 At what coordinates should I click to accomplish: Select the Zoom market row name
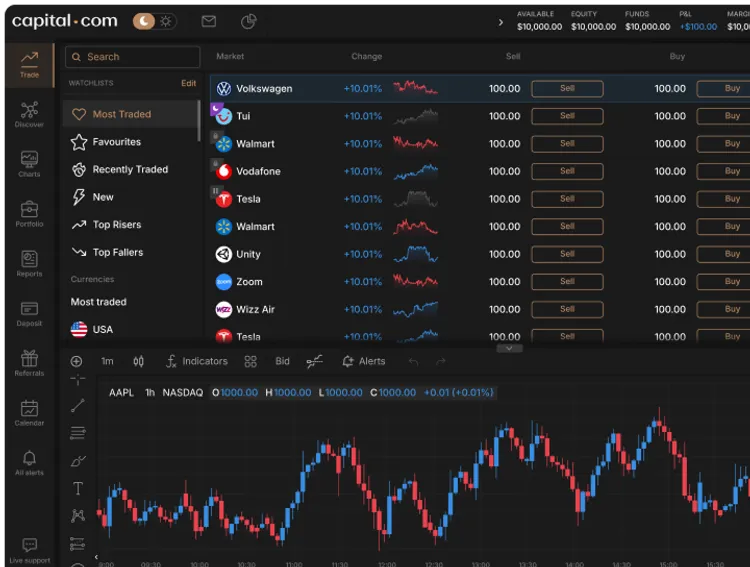pos(249,282)
